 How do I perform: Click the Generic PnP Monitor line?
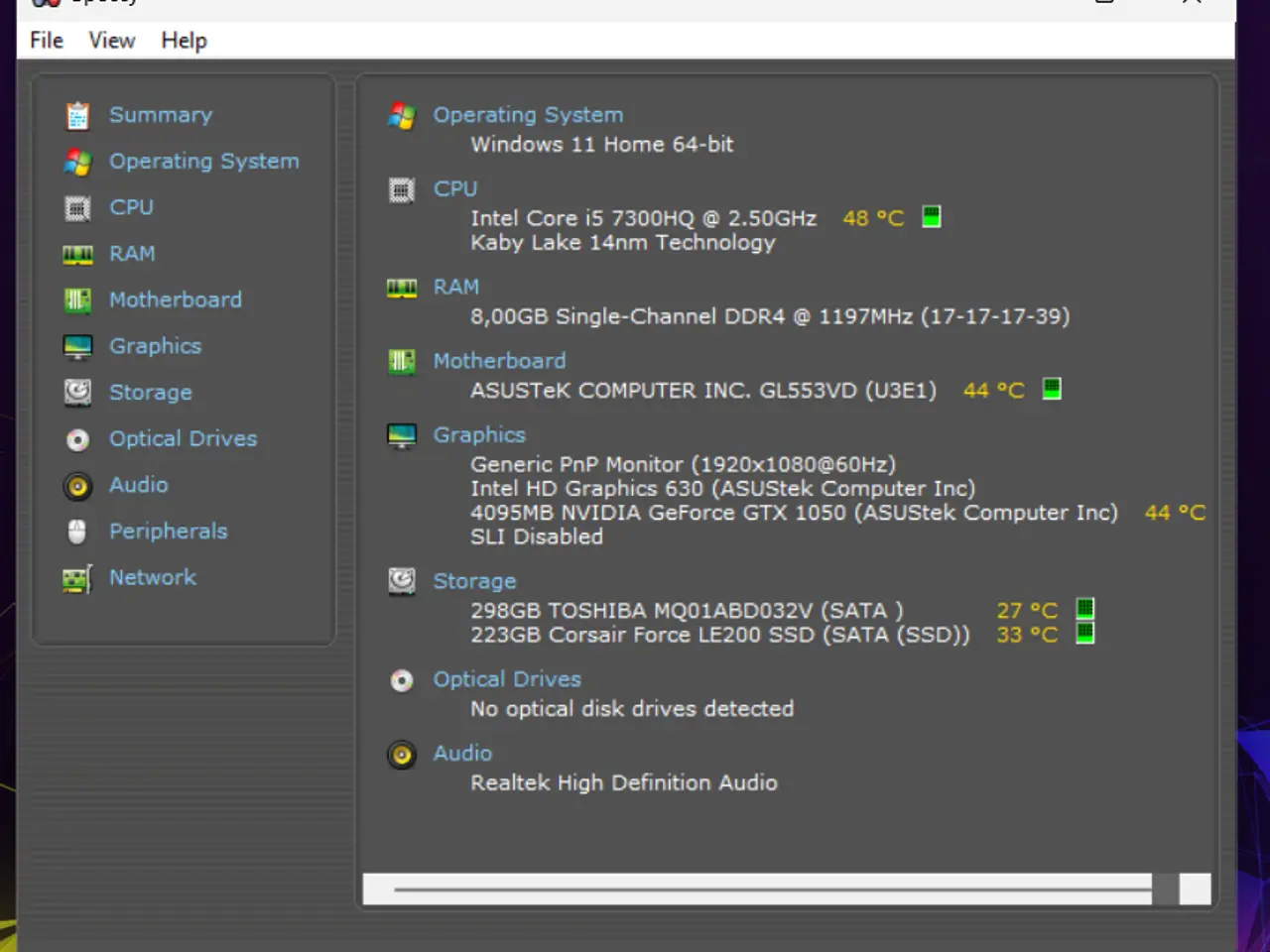683,464
